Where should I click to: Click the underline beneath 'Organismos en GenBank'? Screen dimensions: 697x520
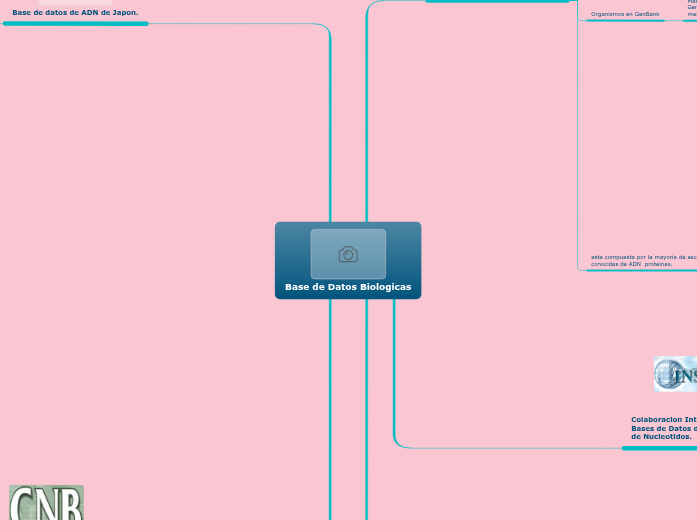(625, 21)
